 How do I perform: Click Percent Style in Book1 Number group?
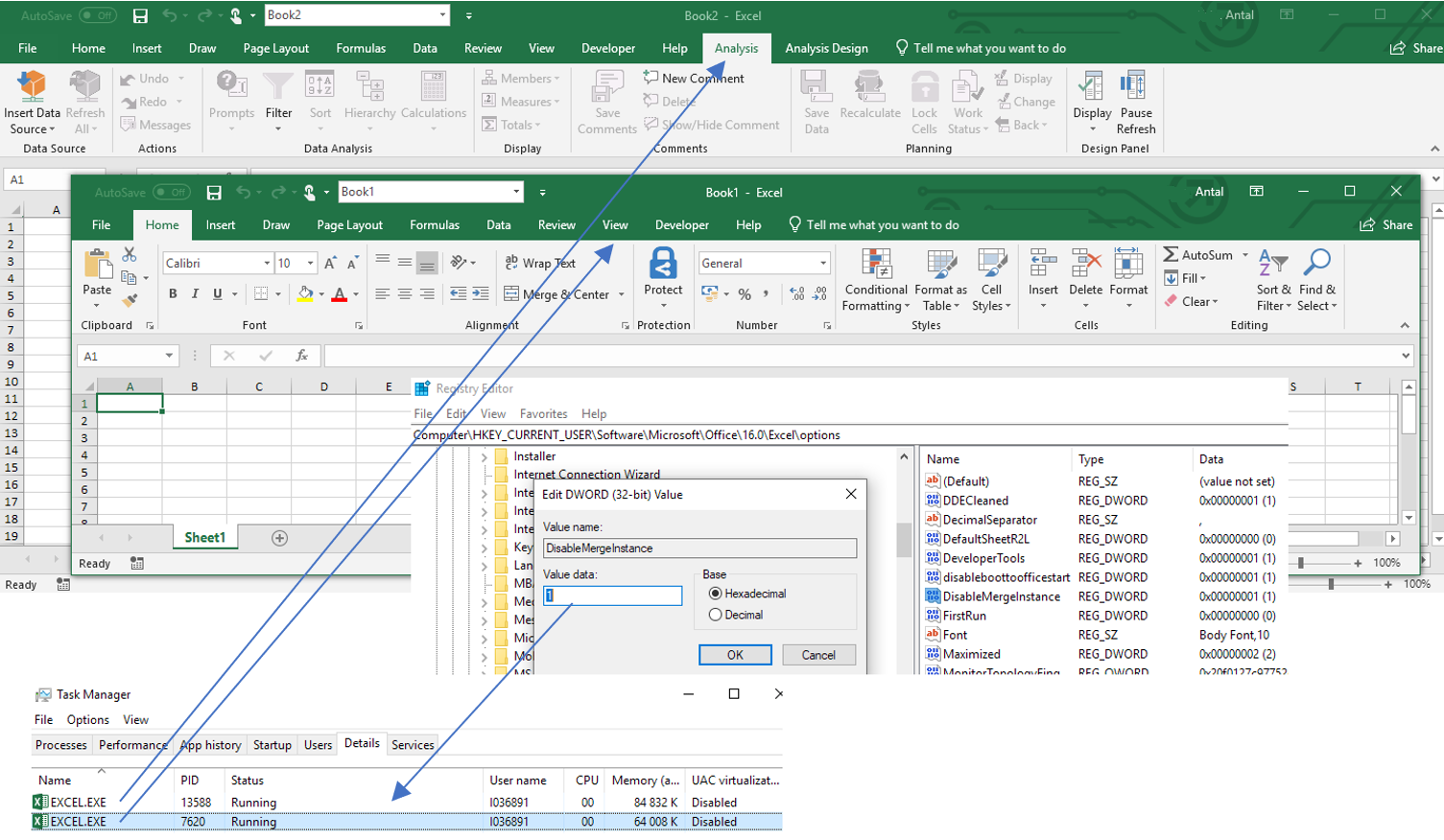(745, 294)
